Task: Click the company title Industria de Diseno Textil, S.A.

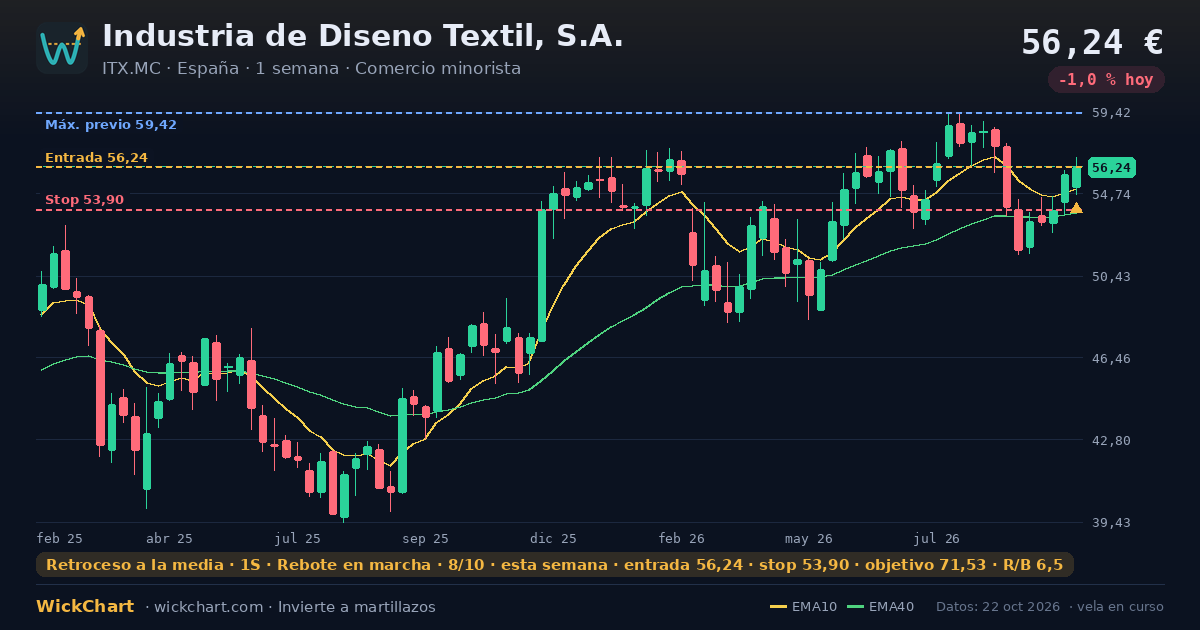Action: (363, 36)
